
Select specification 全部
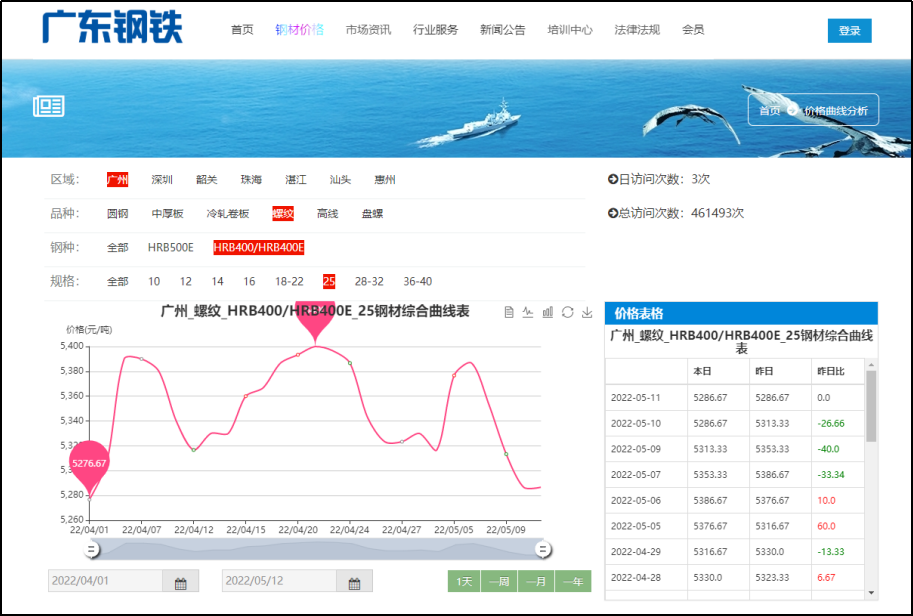(118, 282)
